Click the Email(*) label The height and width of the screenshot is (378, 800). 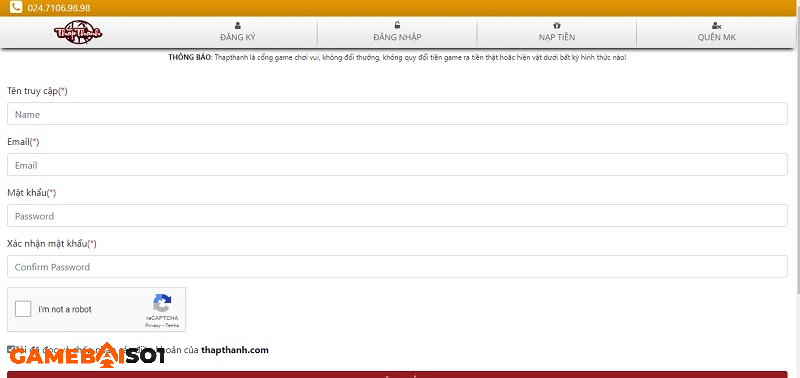23,142
